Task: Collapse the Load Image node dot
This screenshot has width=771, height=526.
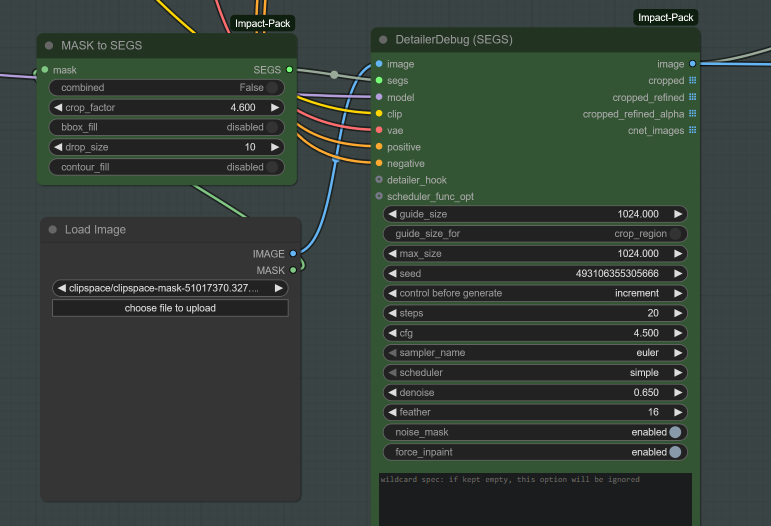Action: (x=52, y=230)
